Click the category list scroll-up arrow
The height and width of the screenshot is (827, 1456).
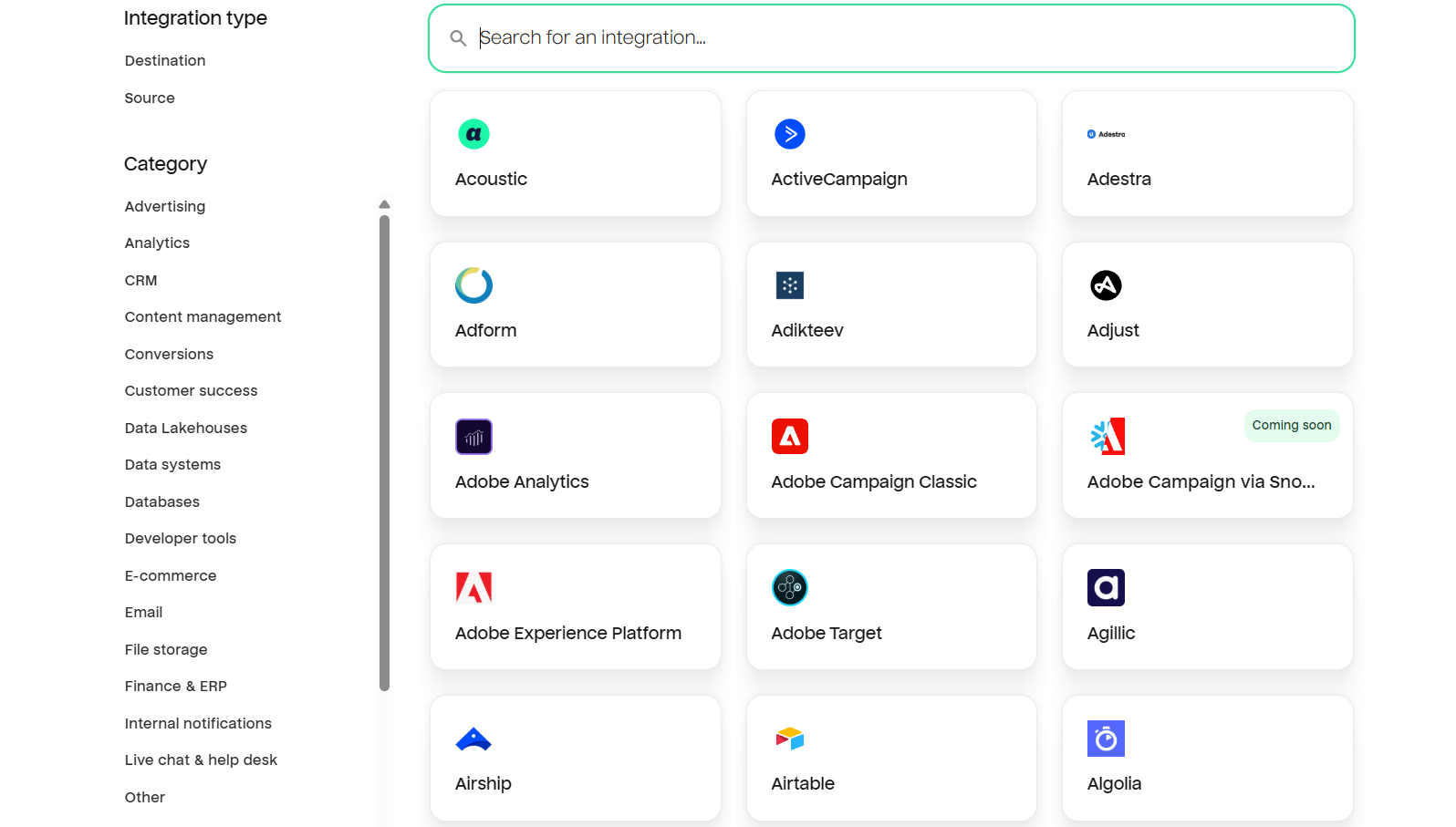pyautogui.click(x=385, y=204)
